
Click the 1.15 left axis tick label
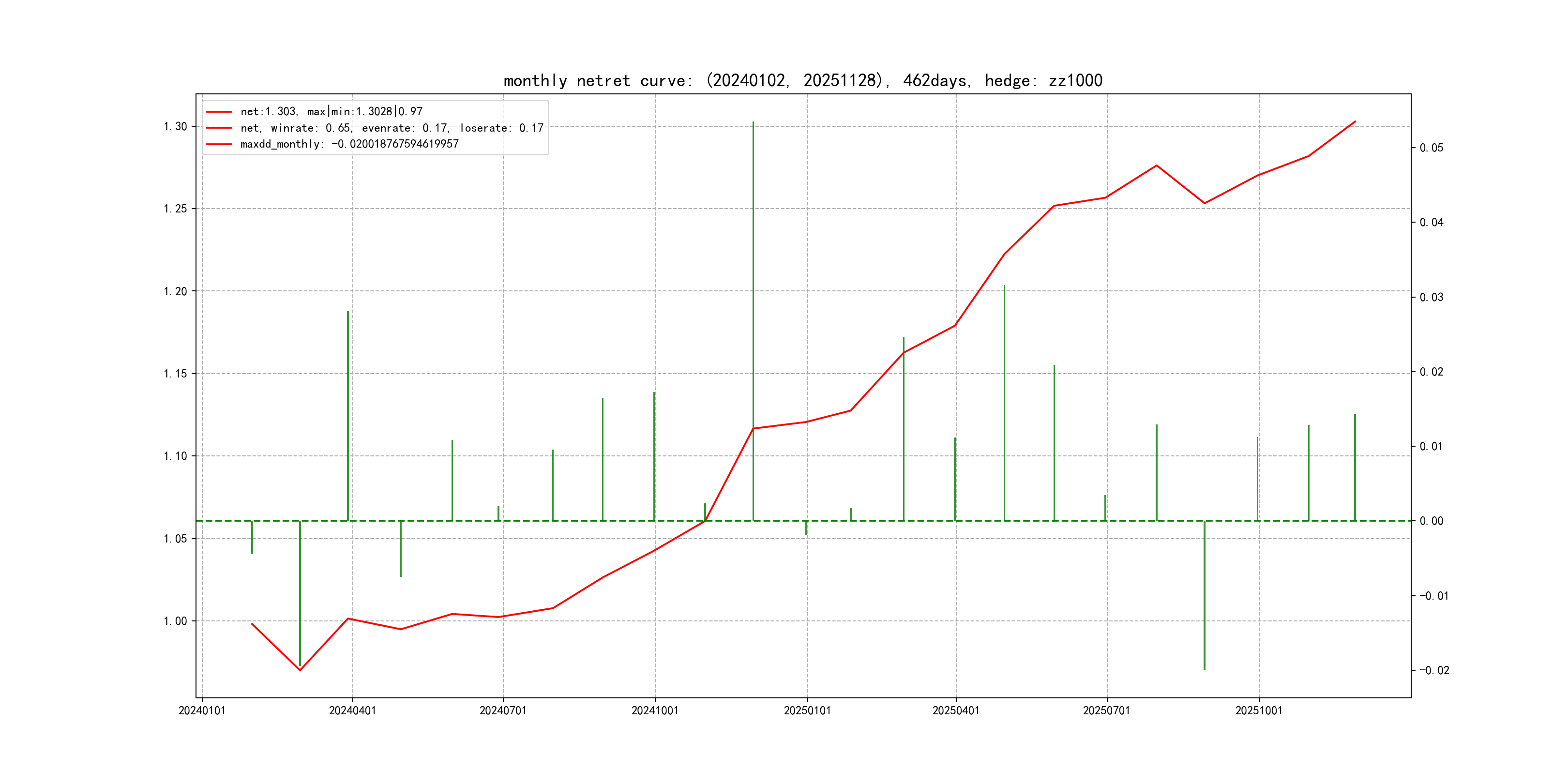tap(175, 374)
